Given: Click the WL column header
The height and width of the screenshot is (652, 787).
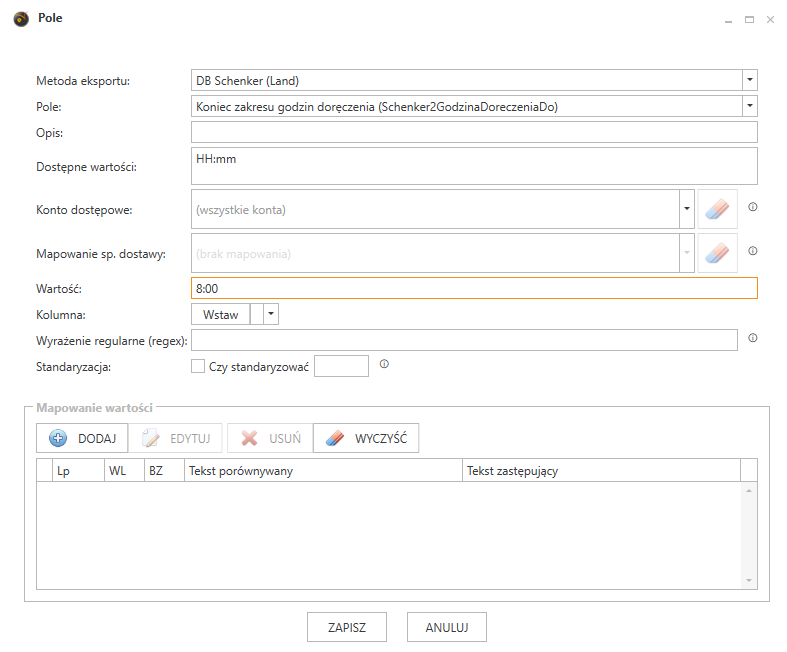Looking at the screenshot, I should tap(124, 470).
